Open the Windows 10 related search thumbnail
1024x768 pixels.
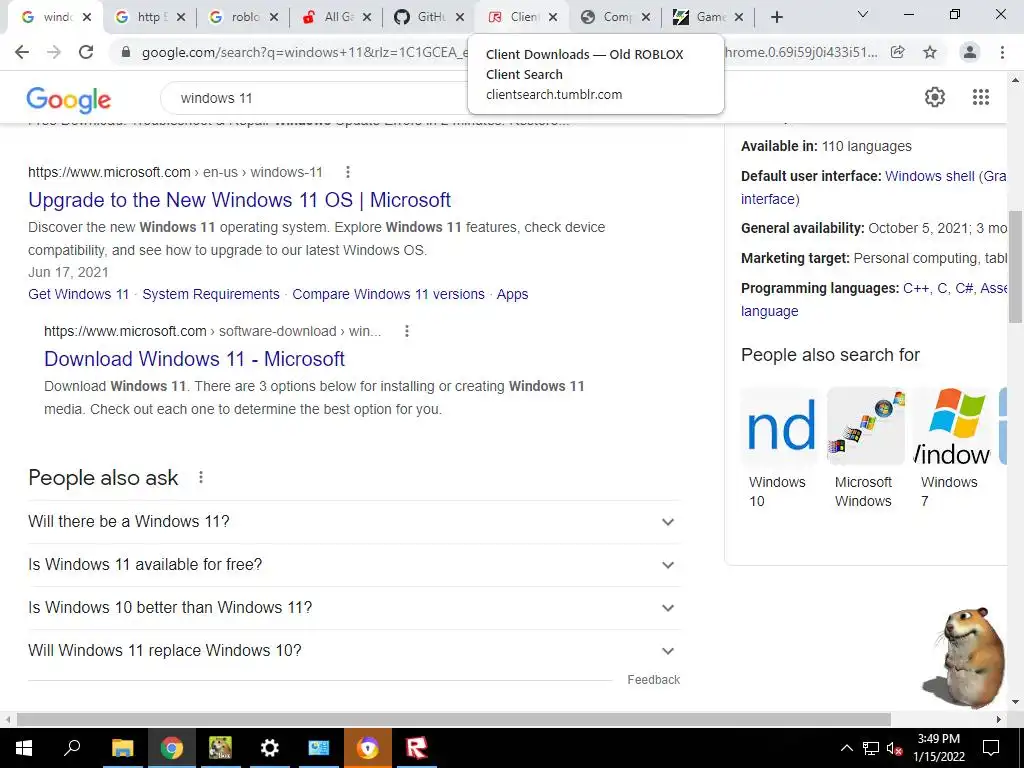click(x=778, y=448)
